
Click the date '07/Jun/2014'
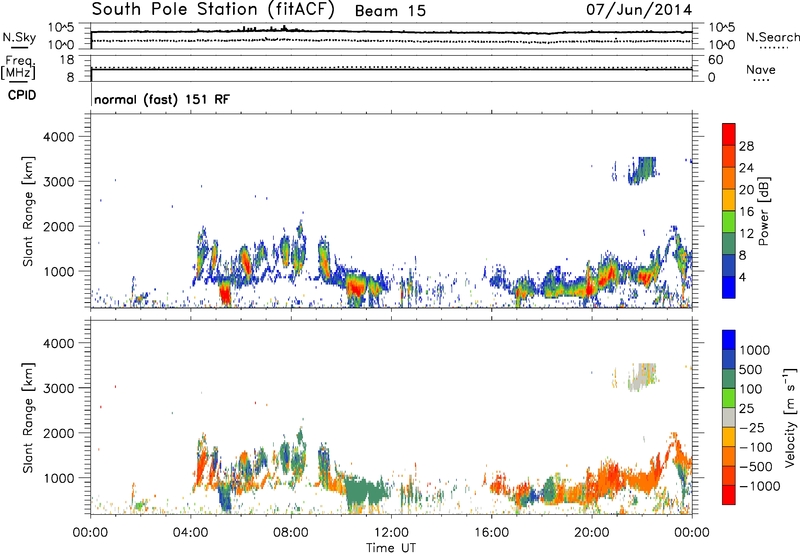tap(639, 10)
